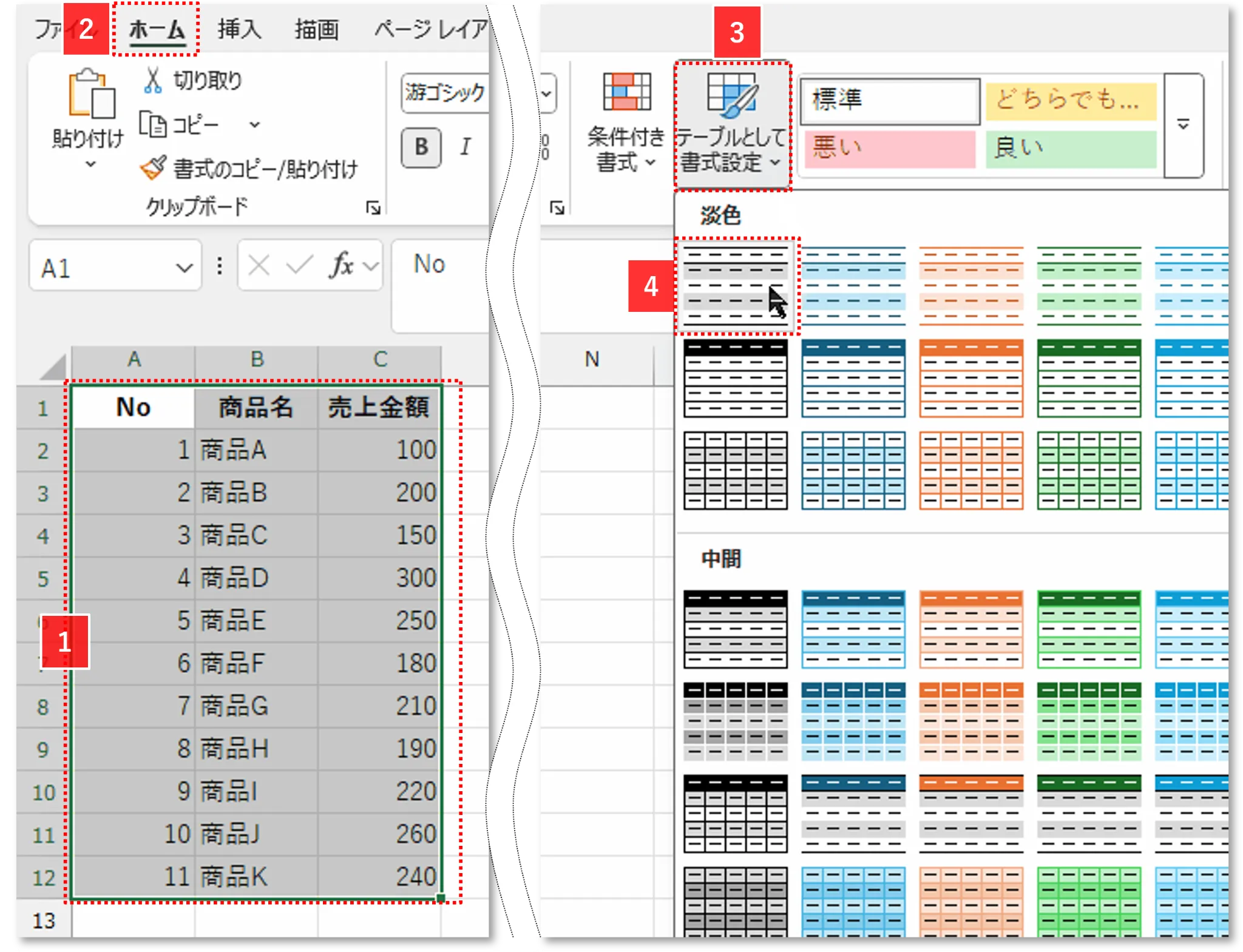Expand the Paste options chevron

point(91,165)
